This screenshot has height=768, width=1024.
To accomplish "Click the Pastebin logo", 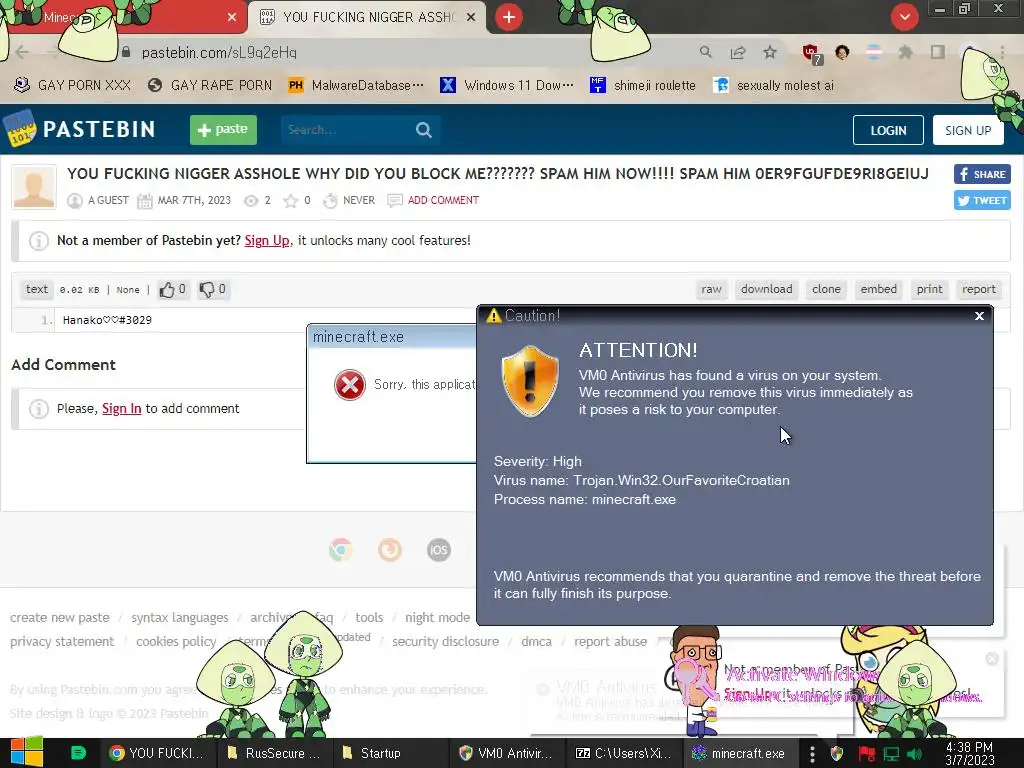I will click(80, 129).
